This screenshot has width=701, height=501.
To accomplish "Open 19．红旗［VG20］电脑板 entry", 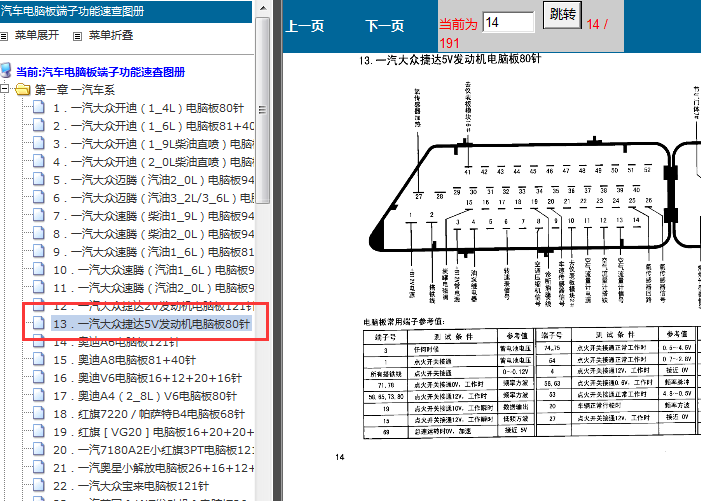I will (153, 432).
